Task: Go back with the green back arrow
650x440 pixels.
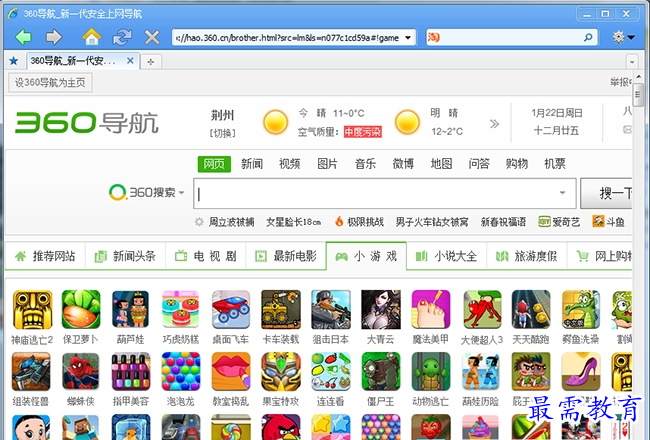Action: coord(23,37)
